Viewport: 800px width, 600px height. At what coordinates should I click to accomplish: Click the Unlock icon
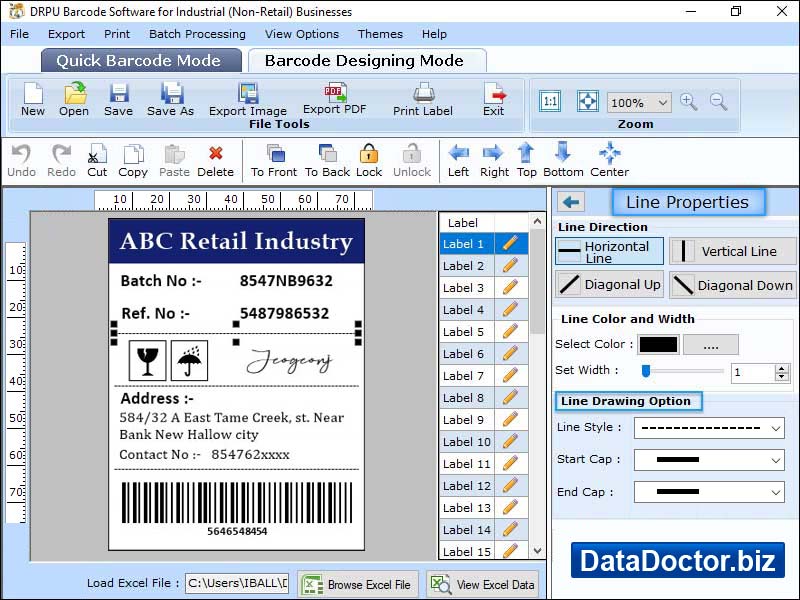412,160
